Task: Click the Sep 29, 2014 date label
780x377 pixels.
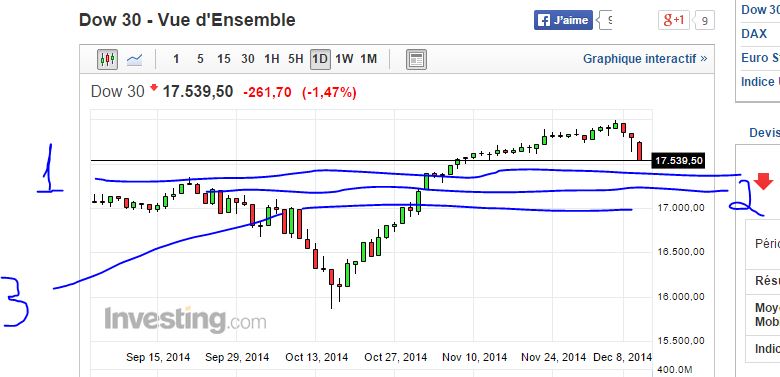Action: pos(237,357)
